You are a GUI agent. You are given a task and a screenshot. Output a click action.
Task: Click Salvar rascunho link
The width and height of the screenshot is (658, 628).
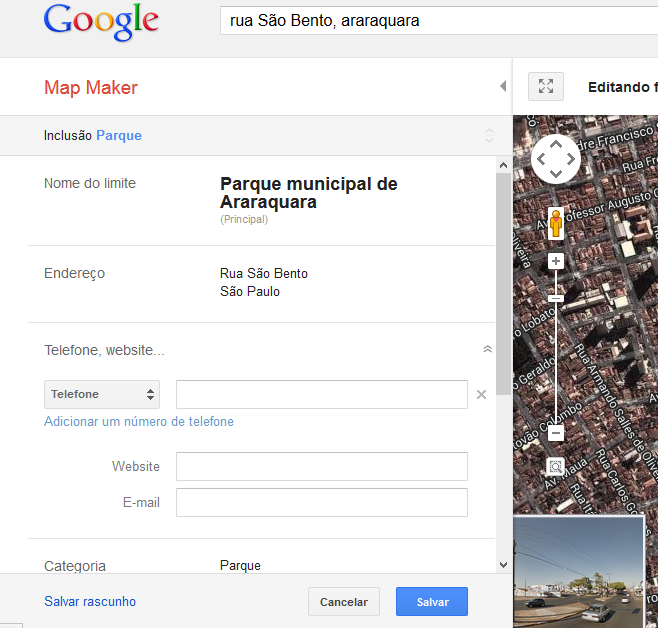(x=90, y=602)
